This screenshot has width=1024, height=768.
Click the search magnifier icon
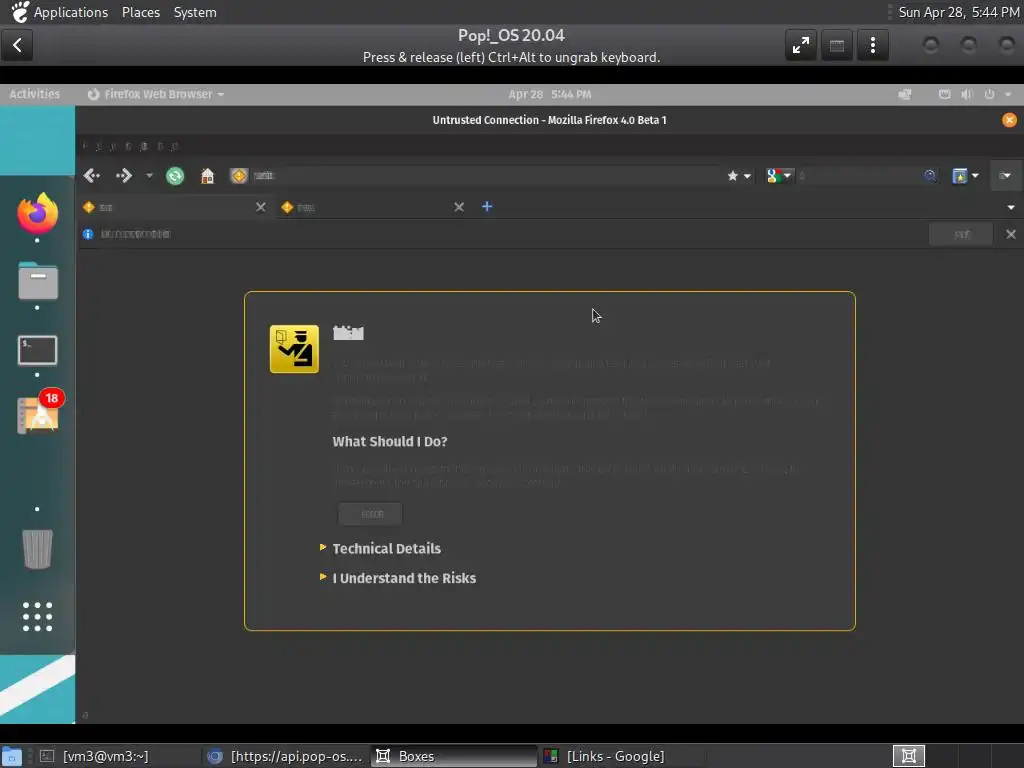(930, 176)
